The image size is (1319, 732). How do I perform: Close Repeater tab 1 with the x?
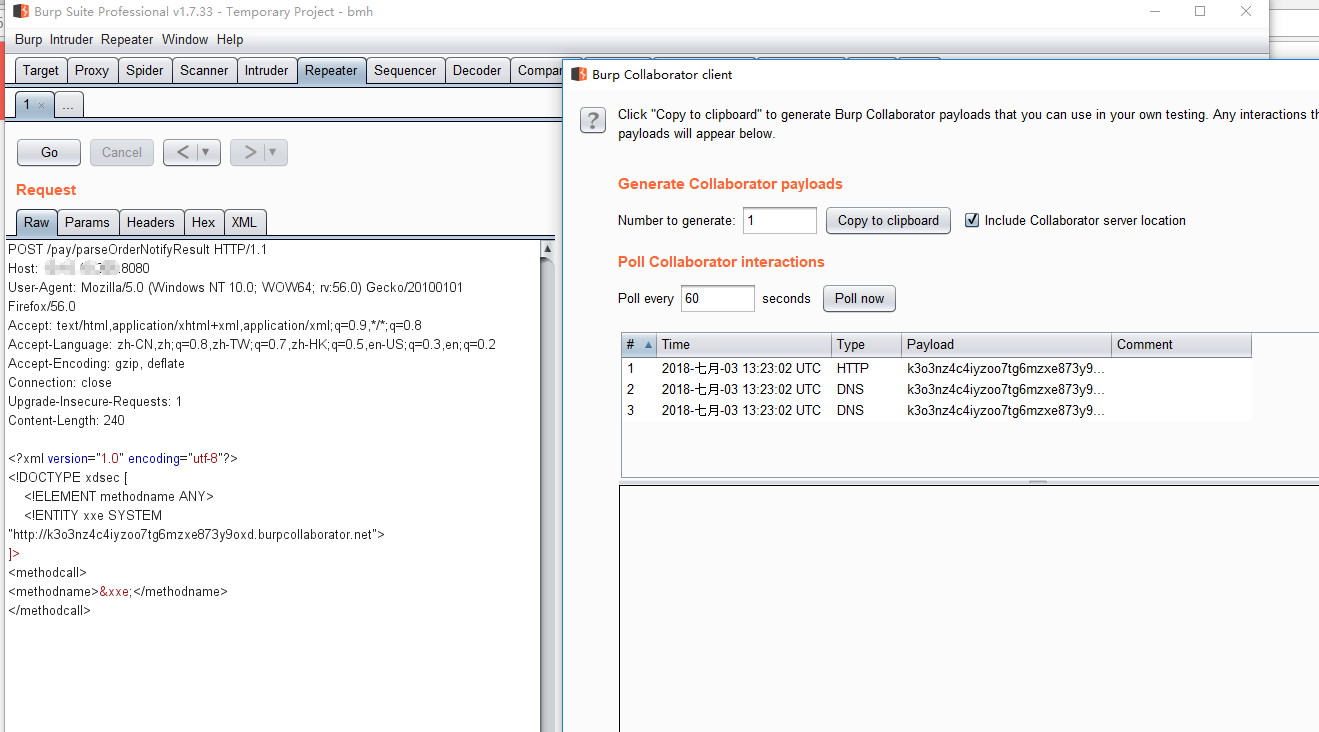[41, 105]
